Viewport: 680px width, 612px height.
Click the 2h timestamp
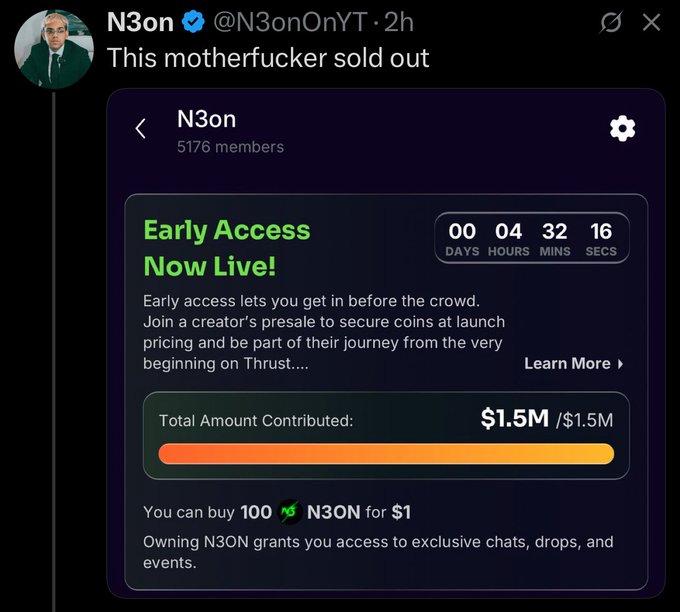pyautogui.click(x=398, y=21)
